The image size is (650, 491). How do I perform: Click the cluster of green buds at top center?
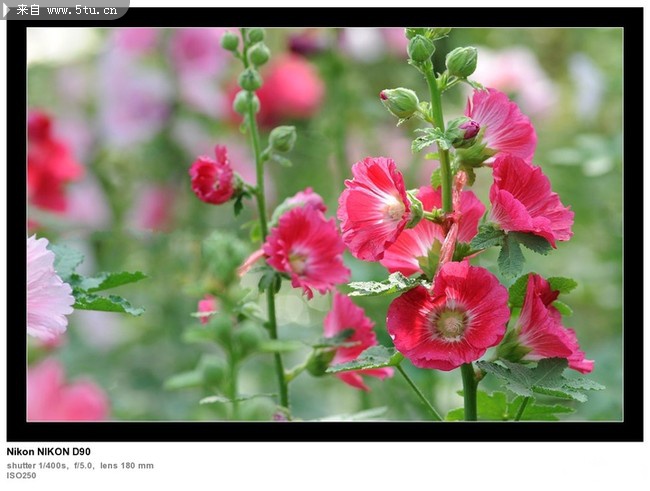pyautogui.click(x=248, y=70)
